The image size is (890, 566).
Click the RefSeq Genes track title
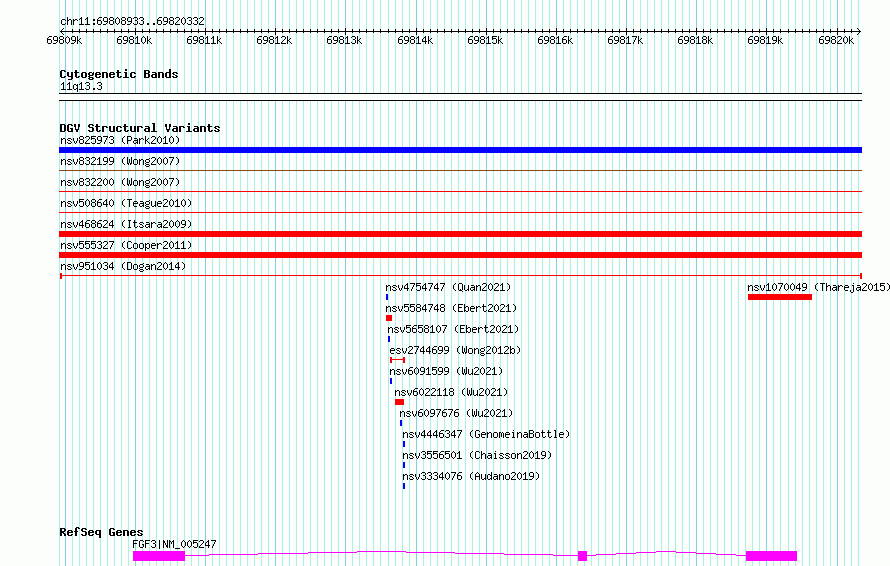click(101, 532)
